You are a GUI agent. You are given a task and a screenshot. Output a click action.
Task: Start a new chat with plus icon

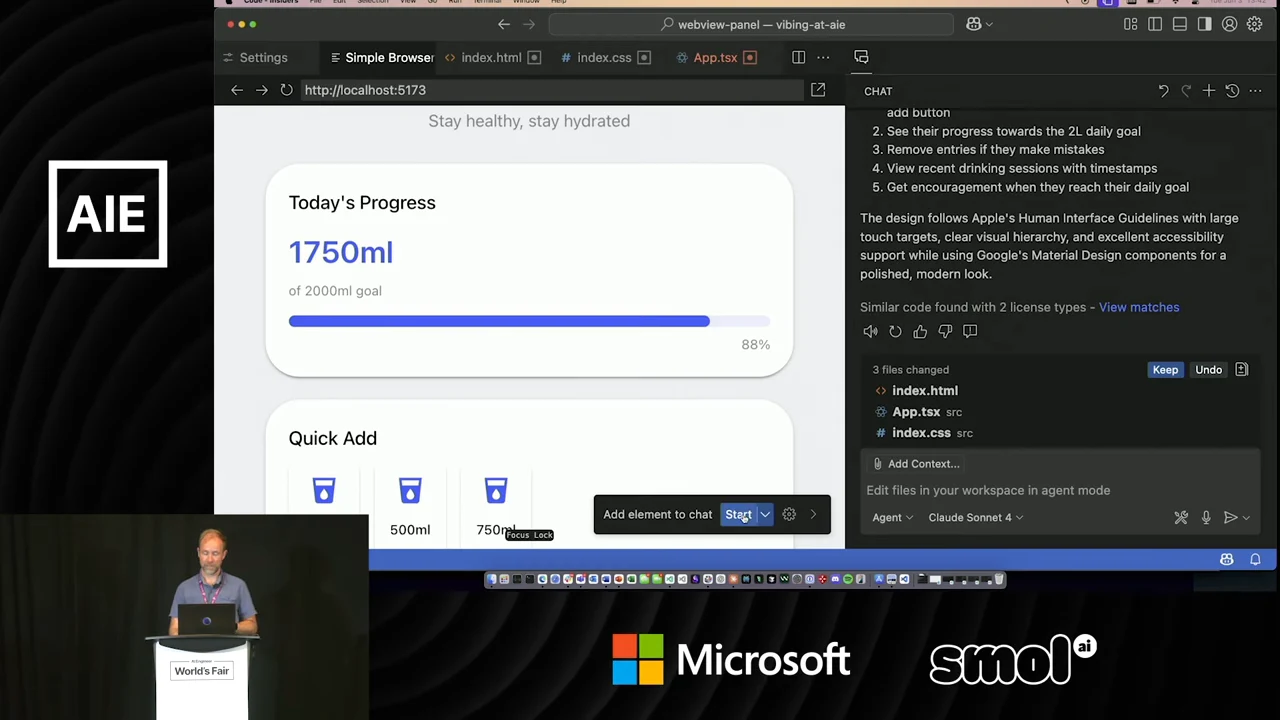click(1208, 91)
